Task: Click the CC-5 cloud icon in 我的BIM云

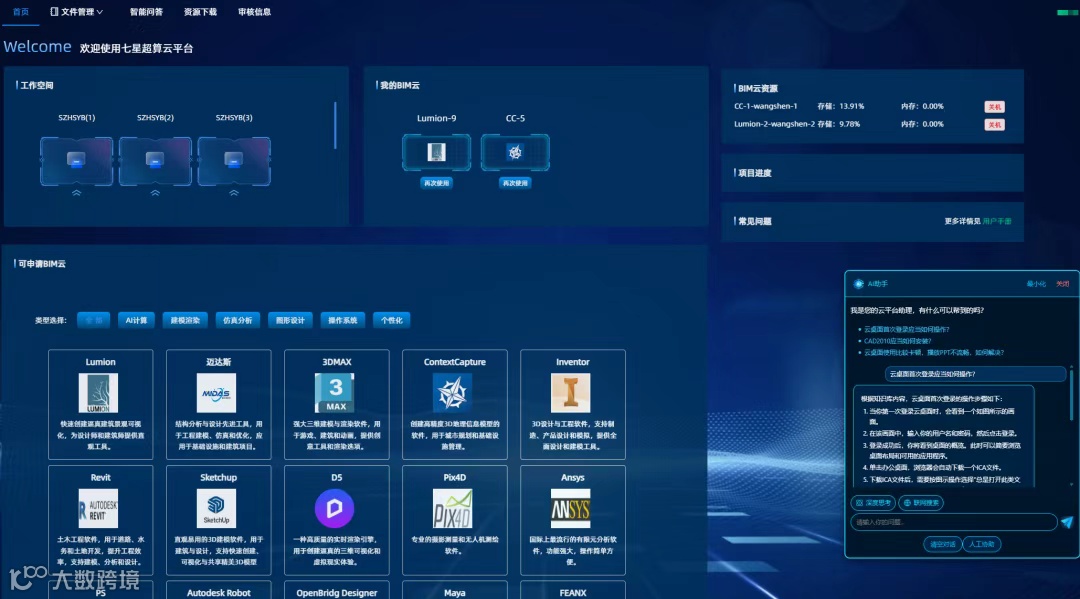Action: (x=515, y=152)
